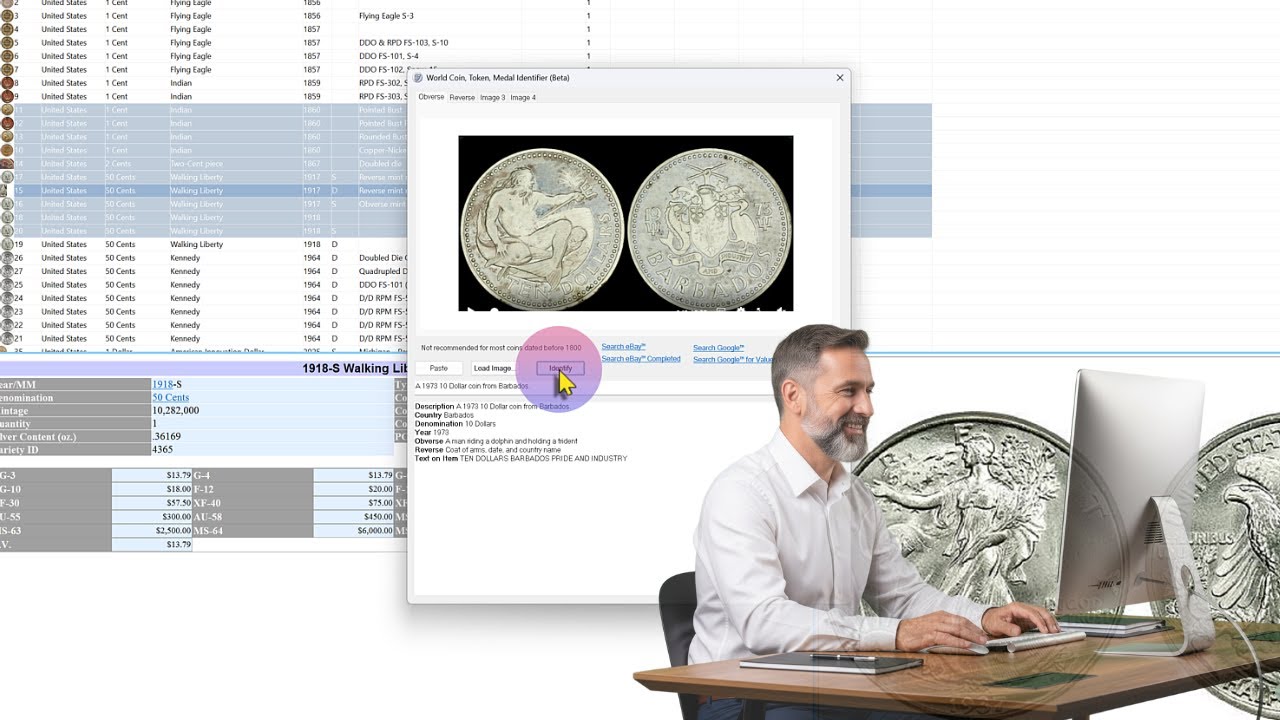Click the mintage value 10,282,000

(175, 411)
